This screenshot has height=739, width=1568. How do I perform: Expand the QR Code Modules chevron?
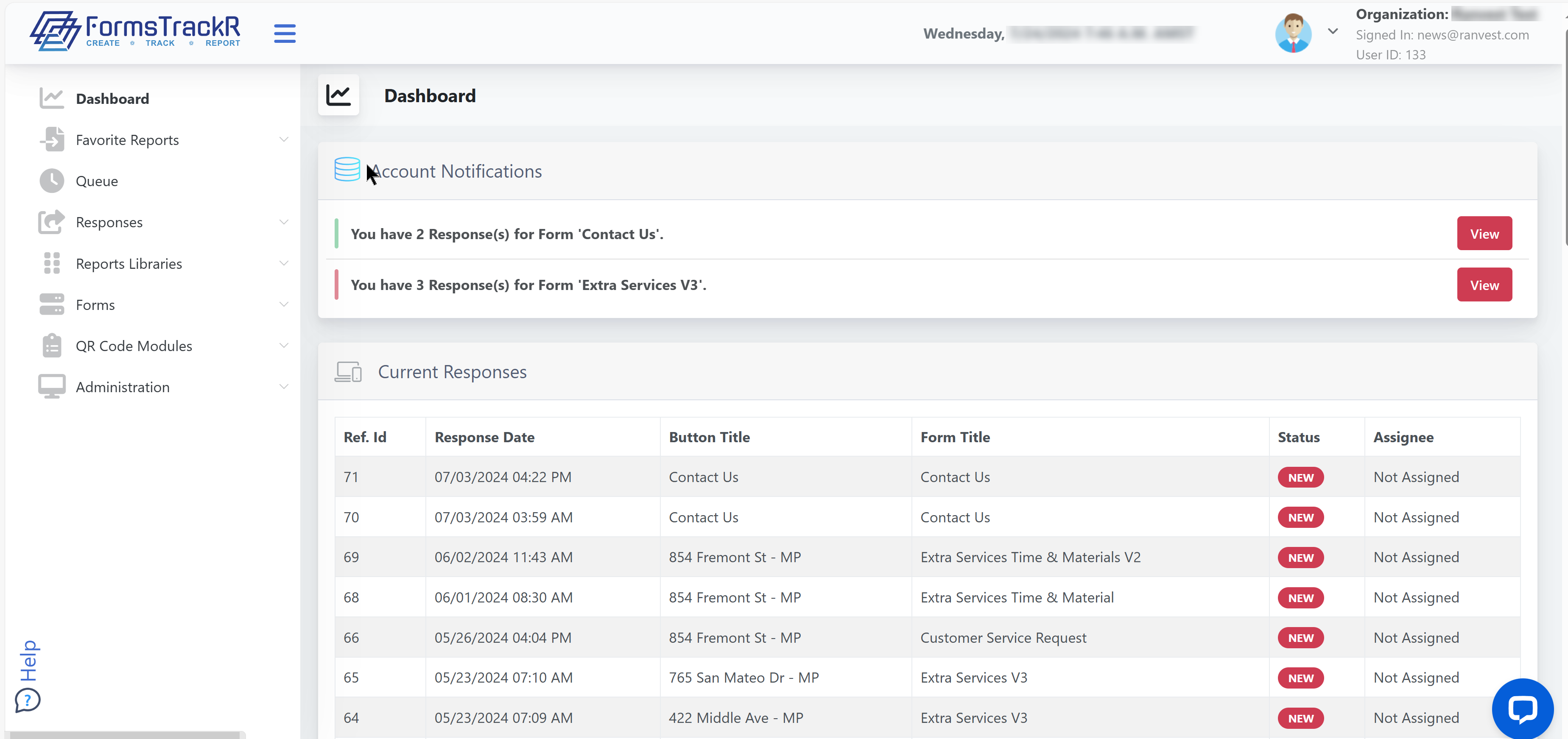(x=283, y=345)
